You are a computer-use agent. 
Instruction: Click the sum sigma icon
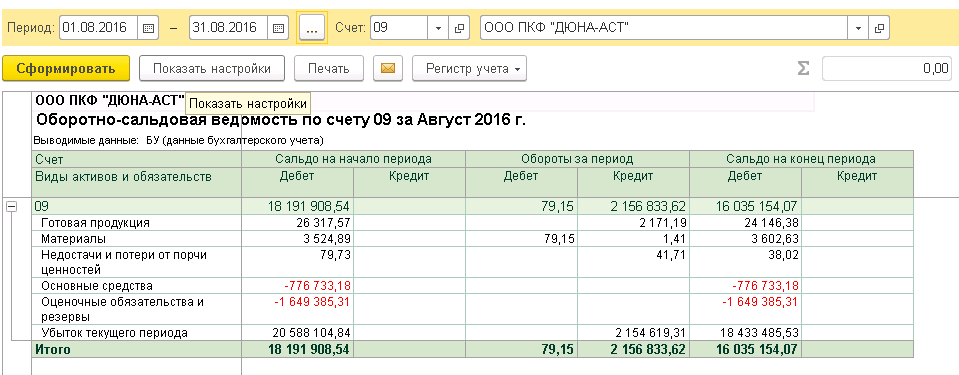coord(803,69)
